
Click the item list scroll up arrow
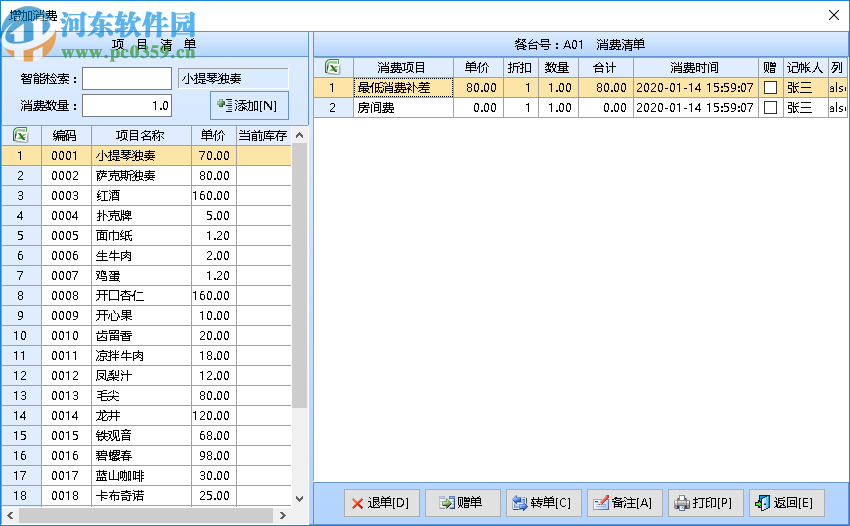[x=299, y=135]
